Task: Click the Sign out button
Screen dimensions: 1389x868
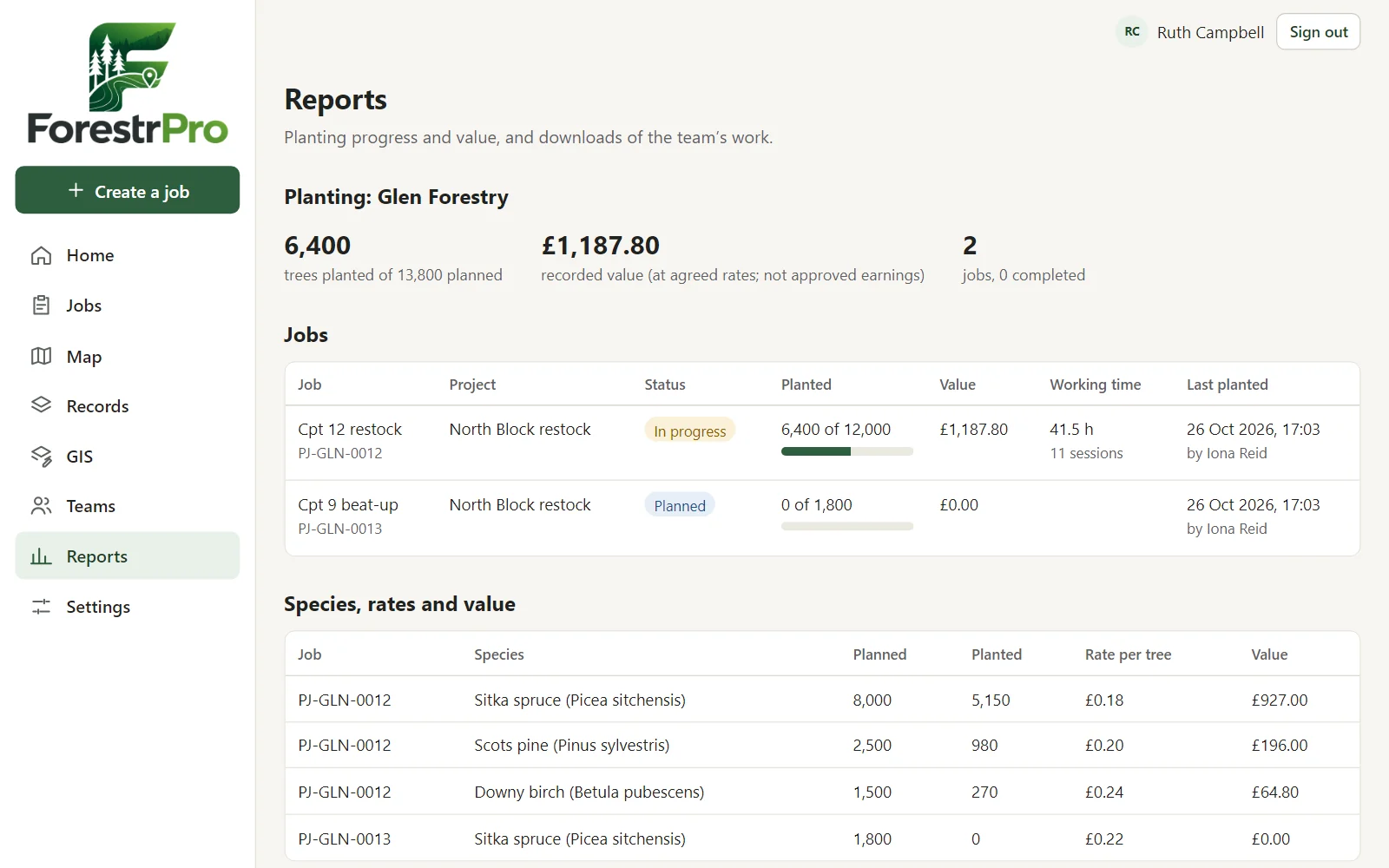Action: pyautogui.click(x=1318, y=32)
